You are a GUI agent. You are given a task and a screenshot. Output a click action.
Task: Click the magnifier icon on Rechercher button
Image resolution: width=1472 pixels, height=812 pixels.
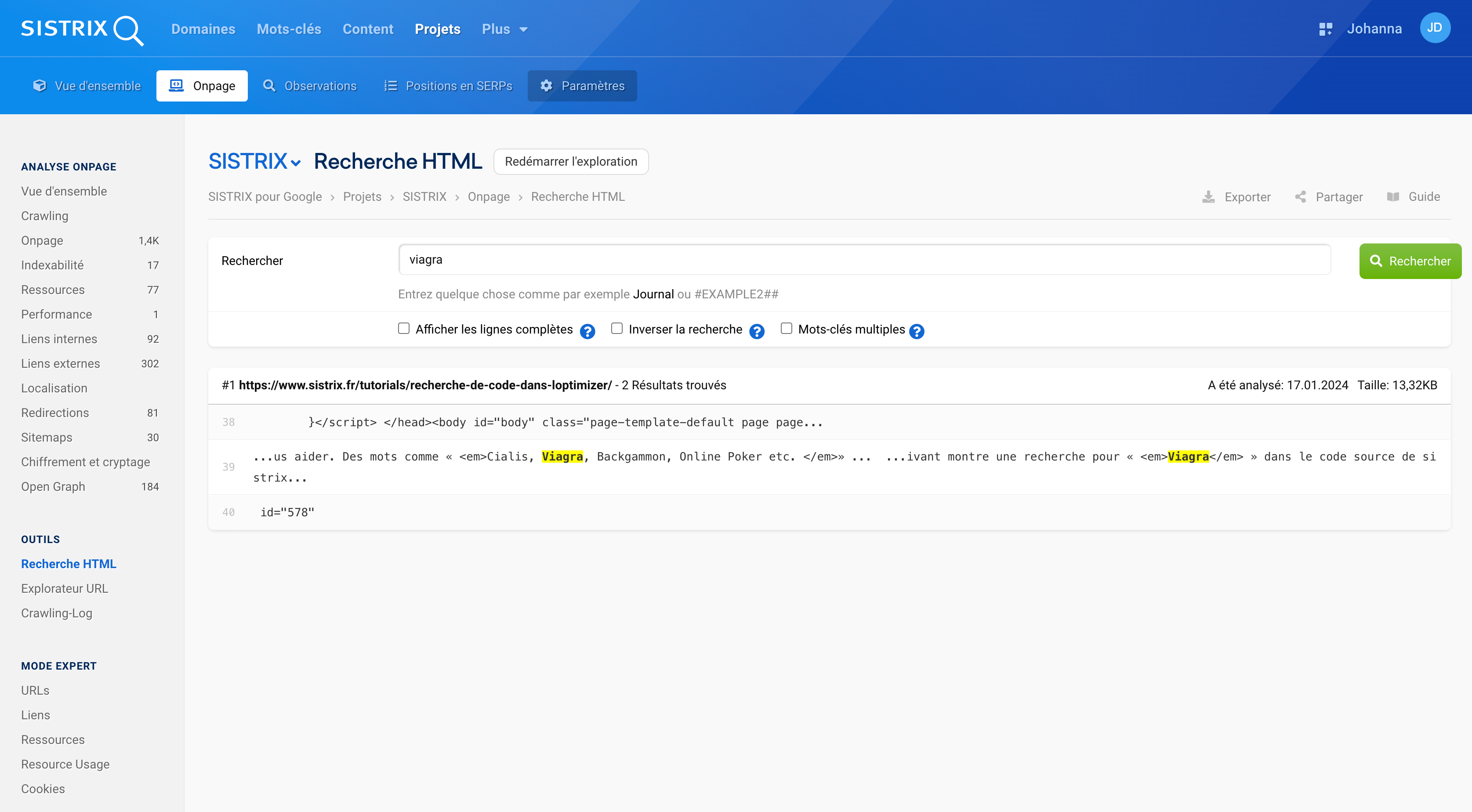[1376, 261]
